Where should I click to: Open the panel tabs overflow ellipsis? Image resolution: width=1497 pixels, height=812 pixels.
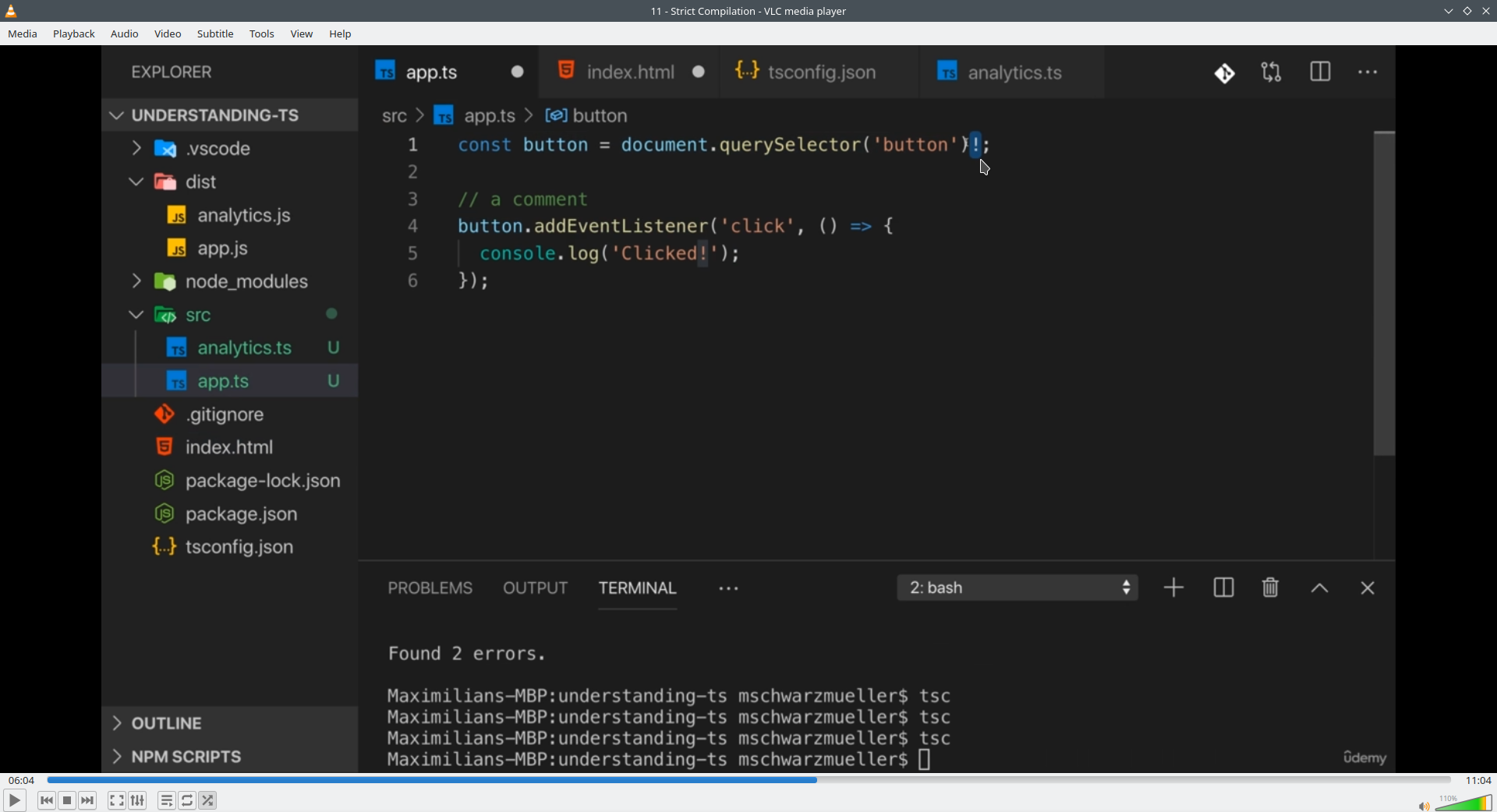tap(729, 589)
